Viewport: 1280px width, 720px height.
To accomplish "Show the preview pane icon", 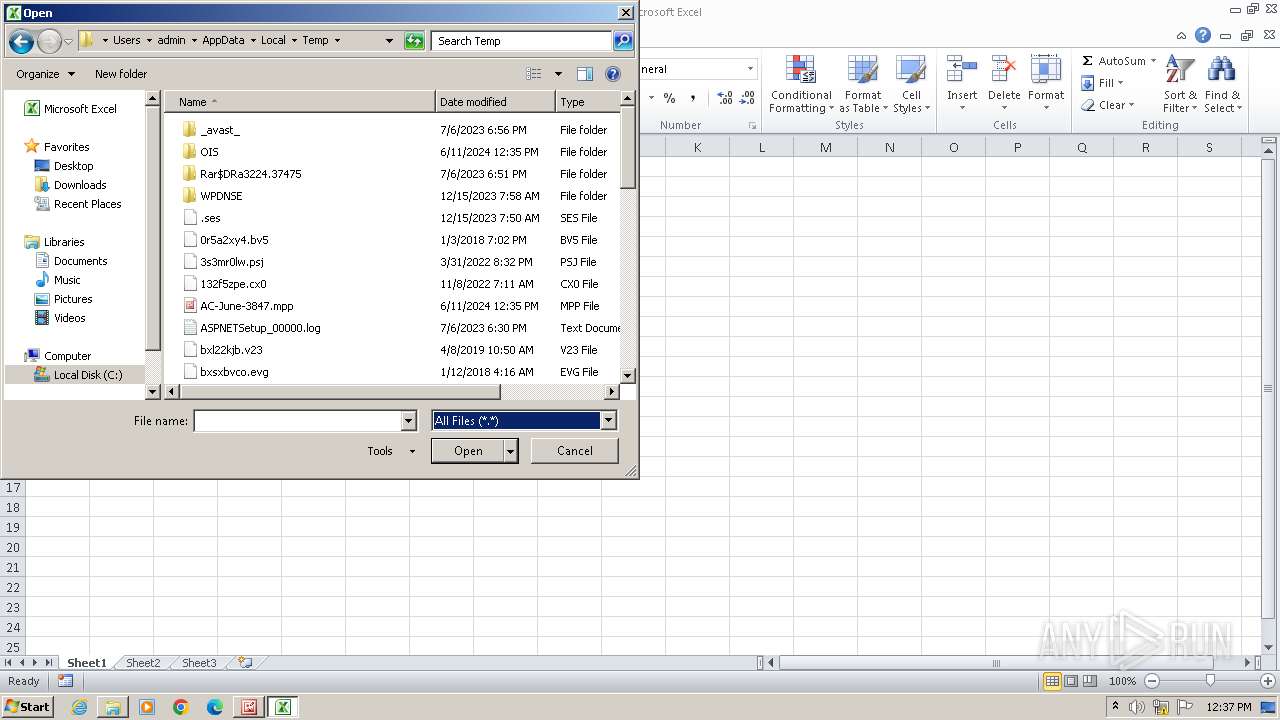I will click(585, 74).
